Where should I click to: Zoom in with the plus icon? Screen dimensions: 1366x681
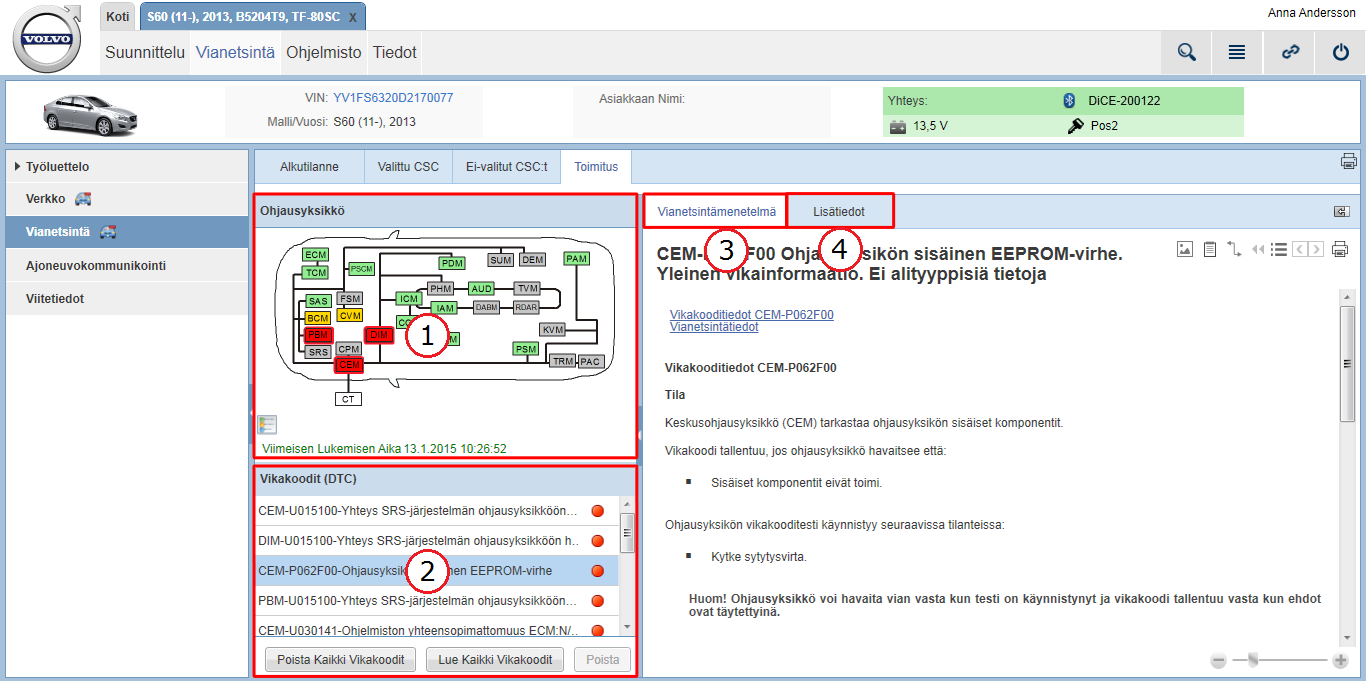(x=1341, y=660)
